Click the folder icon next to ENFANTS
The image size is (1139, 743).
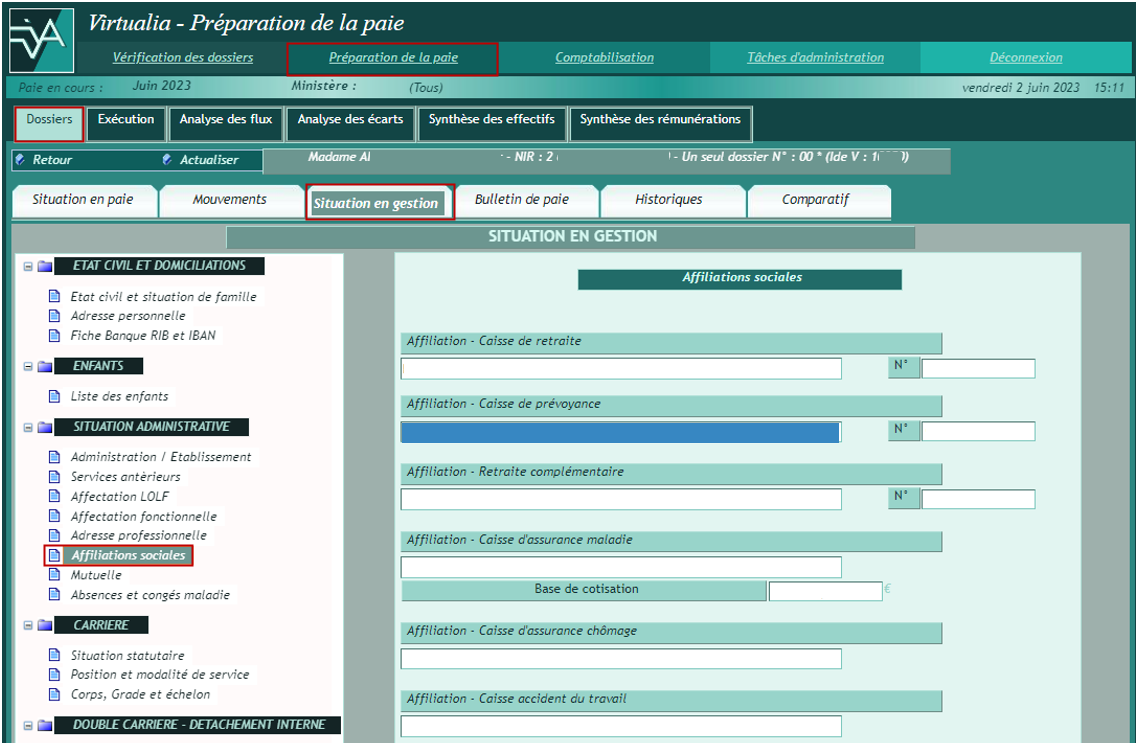click(x=45, y=366)
